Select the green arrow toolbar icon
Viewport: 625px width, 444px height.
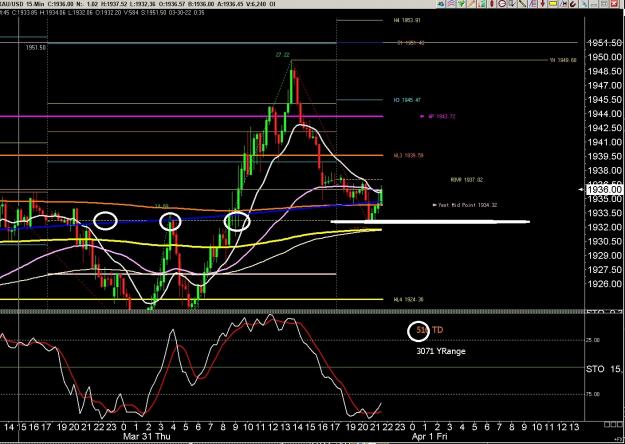[461, 4]
